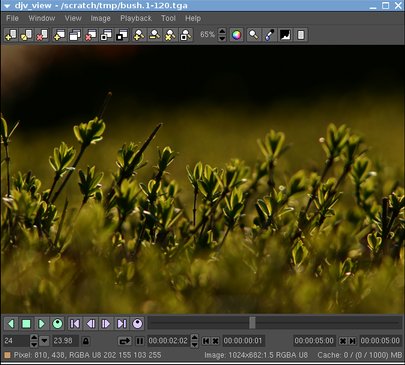The image size is (405, 365).
Task: Jump to the start frame
Action: tap(75, 324)
